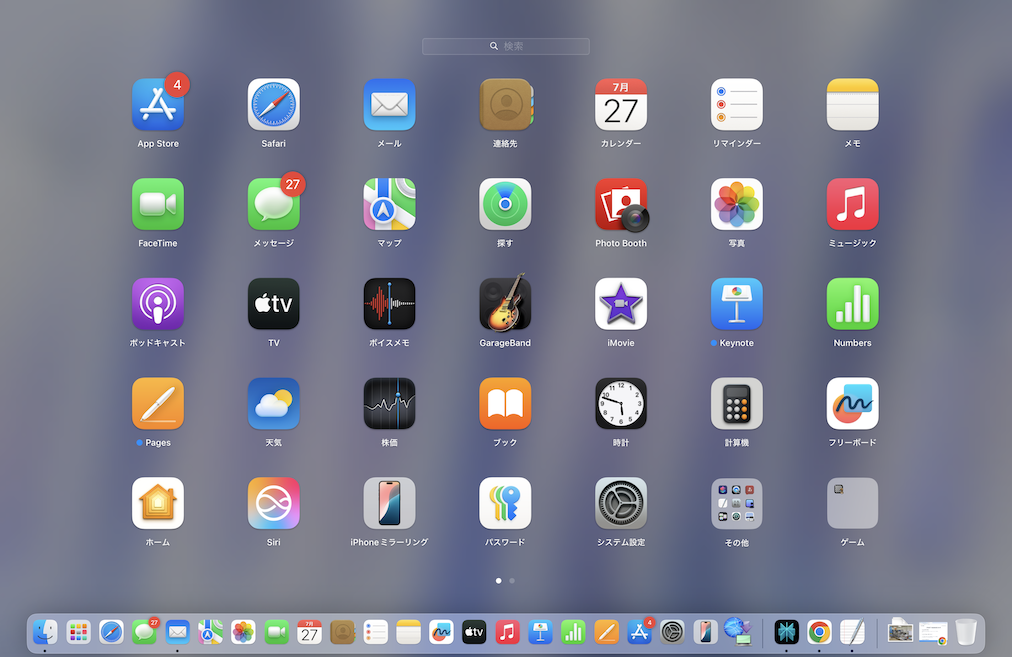Open iPhoneミラーリング from the Launchpad grid
1012x657 pixels.
coord(389,503)
